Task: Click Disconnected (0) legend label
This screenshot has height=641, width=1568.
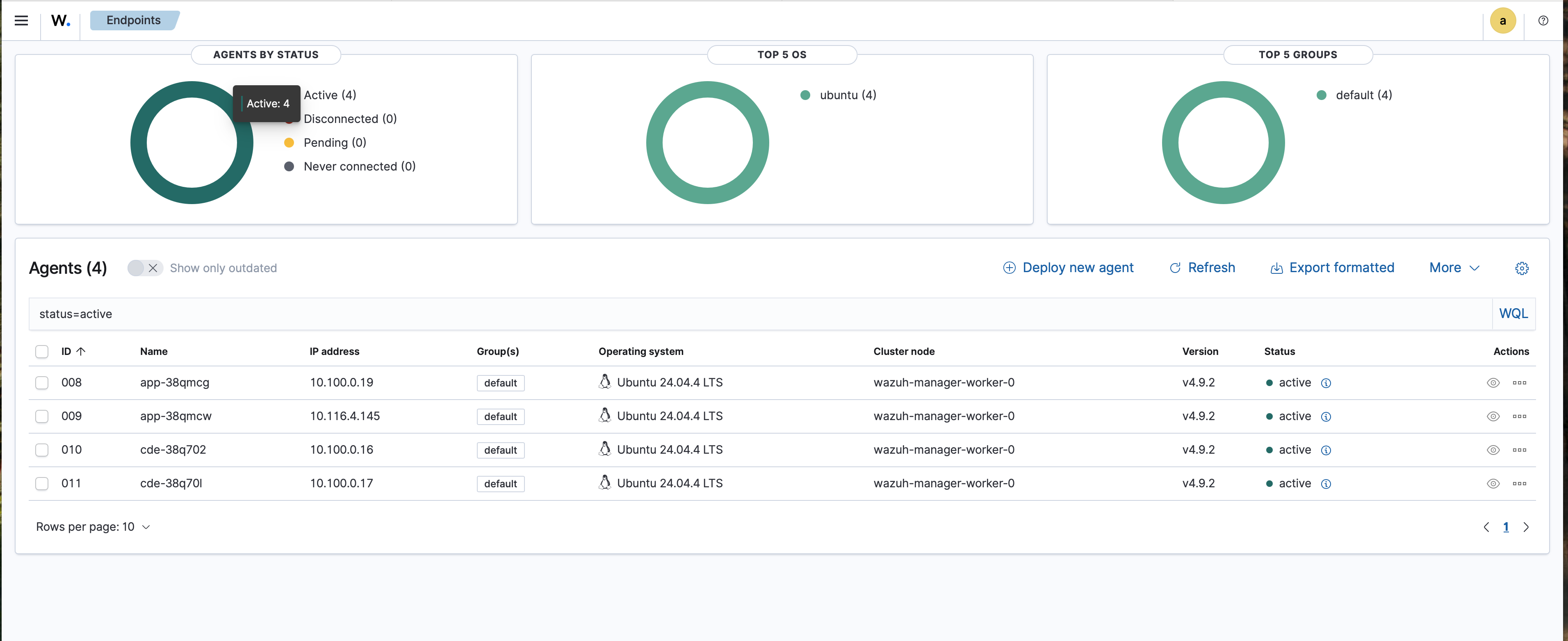Action: (350, 119)
